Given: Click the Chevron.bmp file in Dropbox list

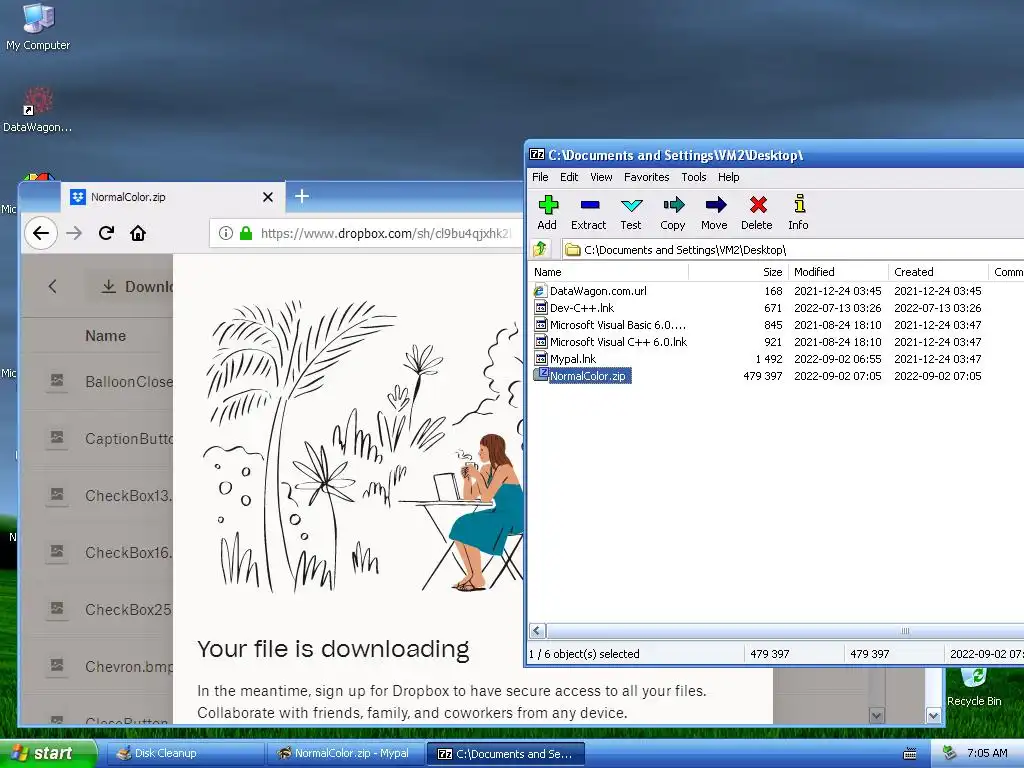Looking at the screenshot, I should 97,666.
